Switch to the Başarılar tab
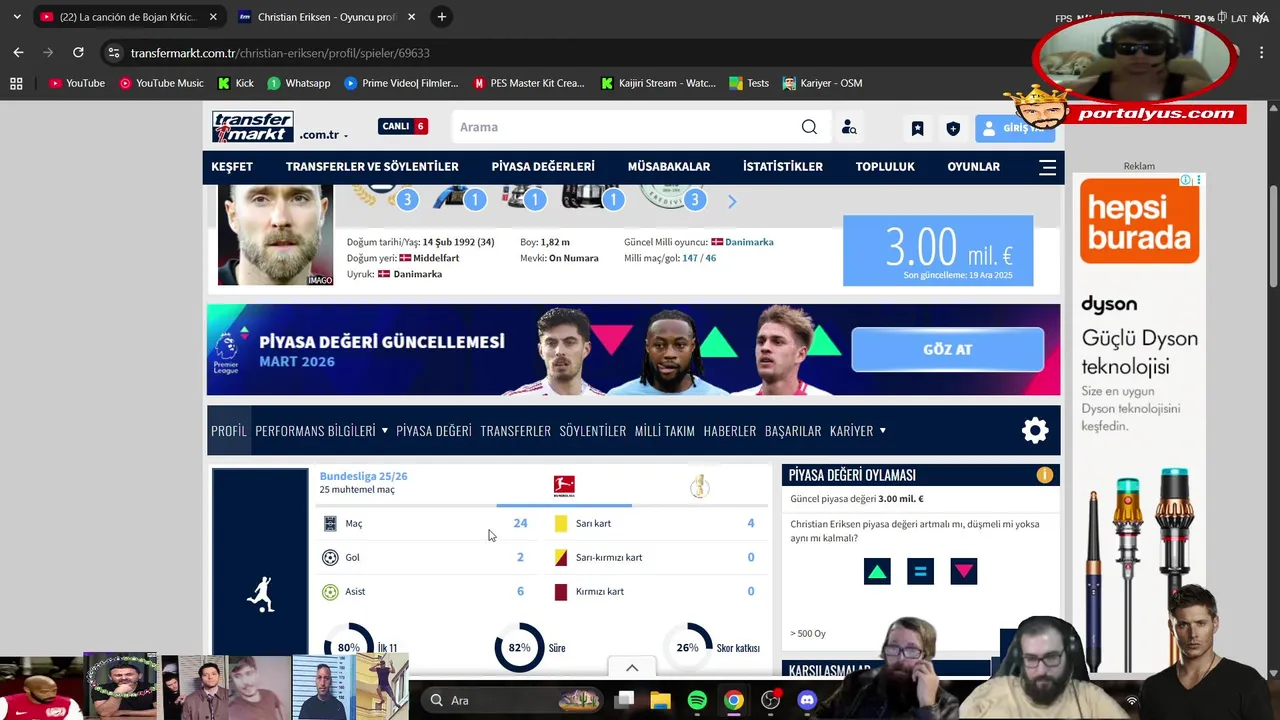The image size is (1280, 720). (x=793, y=431)
